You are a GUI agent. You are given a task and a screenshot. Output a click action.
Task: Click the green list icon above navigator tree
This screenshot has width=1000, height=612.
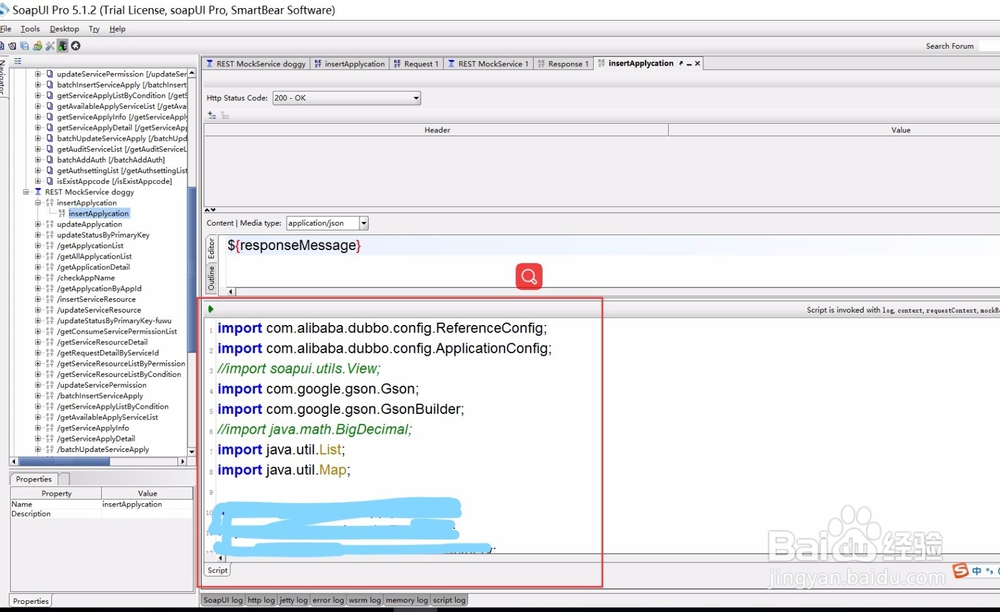(18, 61)
